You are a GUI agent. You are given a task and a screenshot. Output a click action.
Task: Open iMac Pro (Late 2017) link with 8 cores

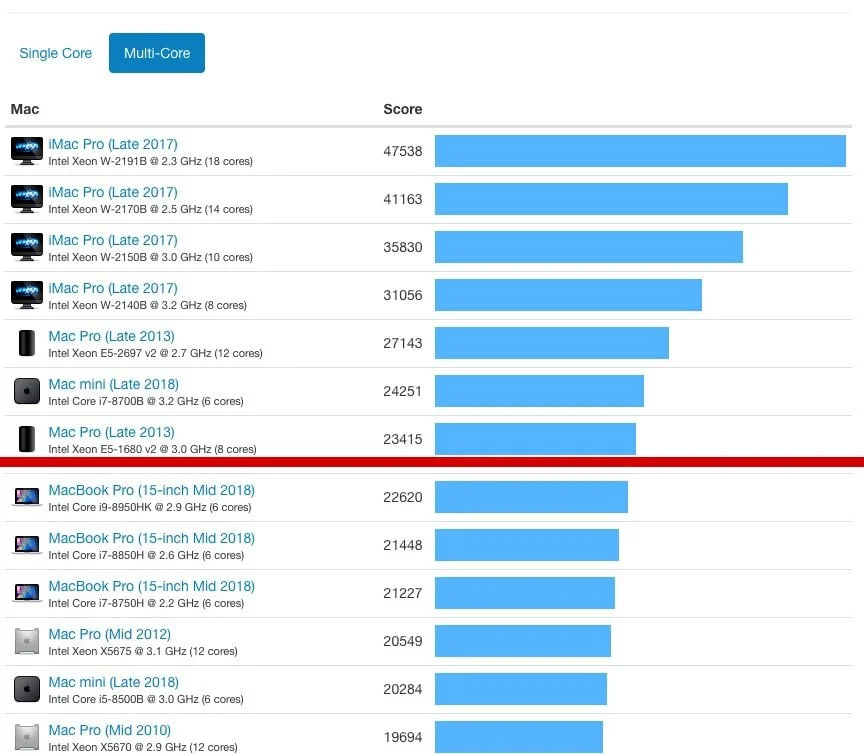point(113,288)
